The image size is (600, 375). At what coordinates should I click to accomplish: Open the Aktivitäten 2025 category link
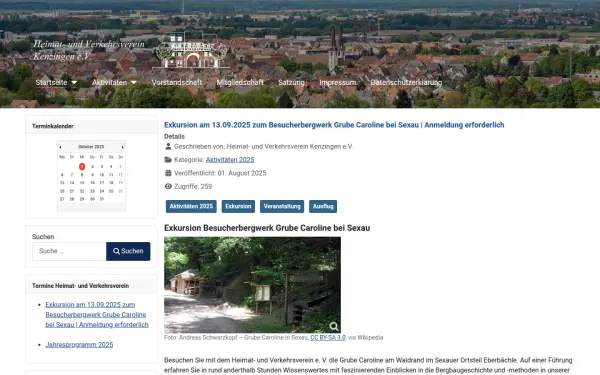[x=230, y=160]
